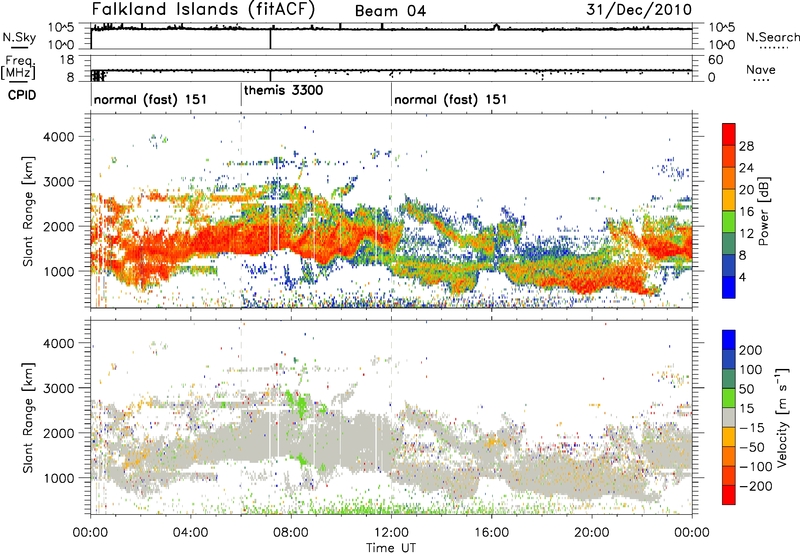
Task: Click the "themis 3300" CPID label
Action: point(284,91)
